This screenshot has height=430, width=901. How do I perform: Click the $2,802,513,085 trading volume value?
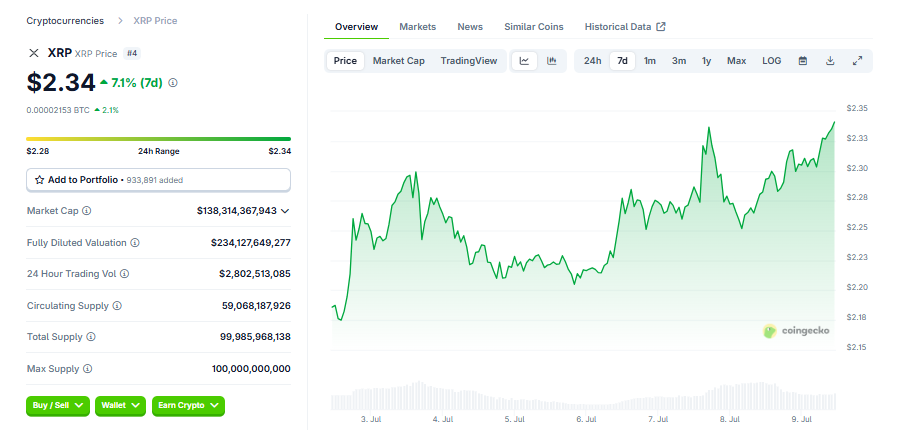tap(255, 274)
